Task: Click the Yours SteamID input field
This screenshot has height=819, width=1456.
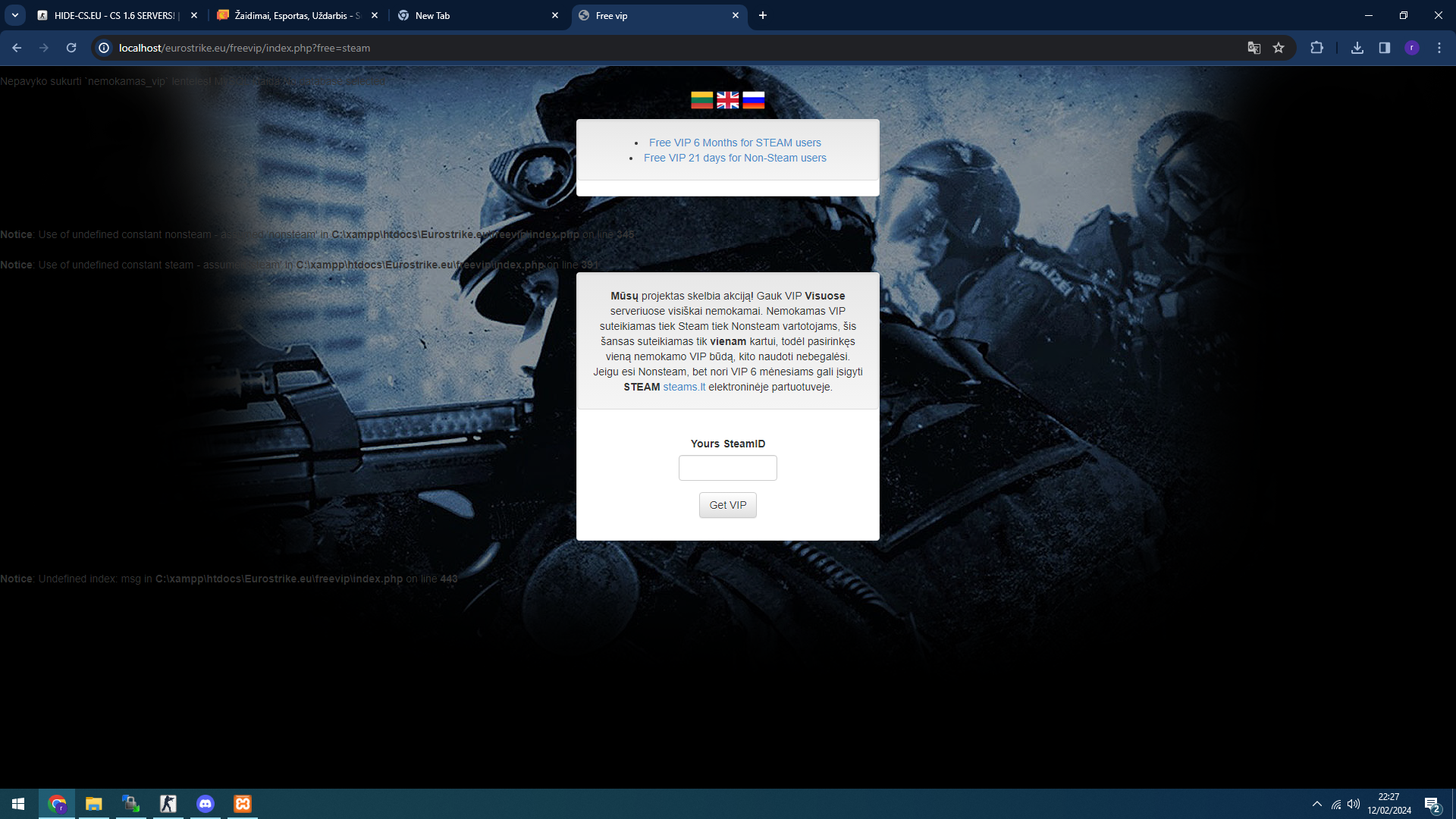Action: pos(727,468)
